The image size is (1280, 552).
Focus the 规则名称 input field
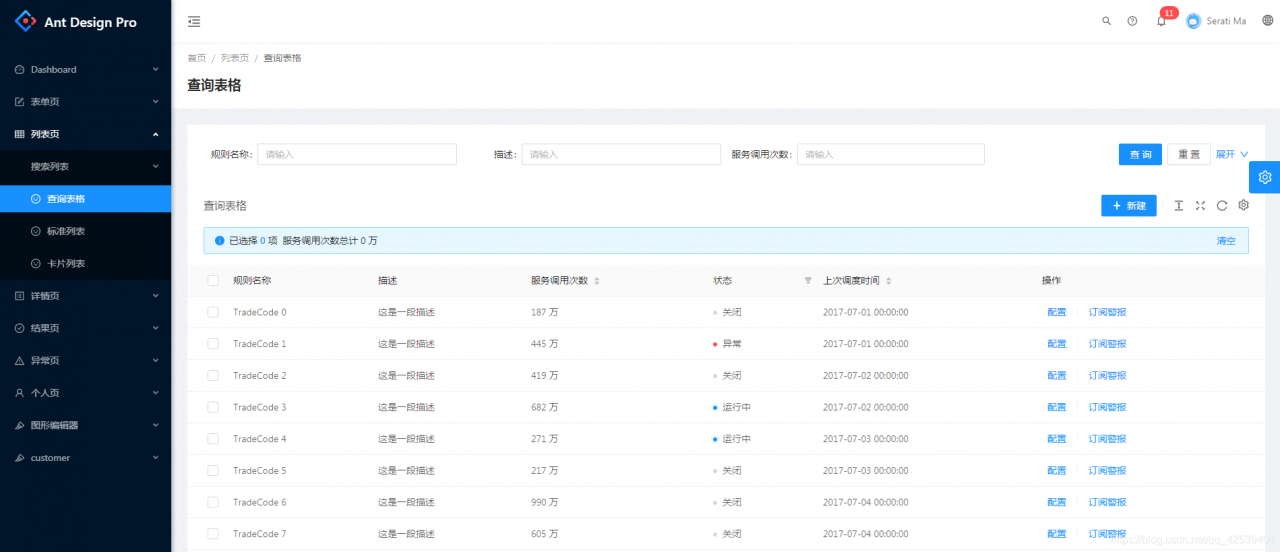point(357,154)
